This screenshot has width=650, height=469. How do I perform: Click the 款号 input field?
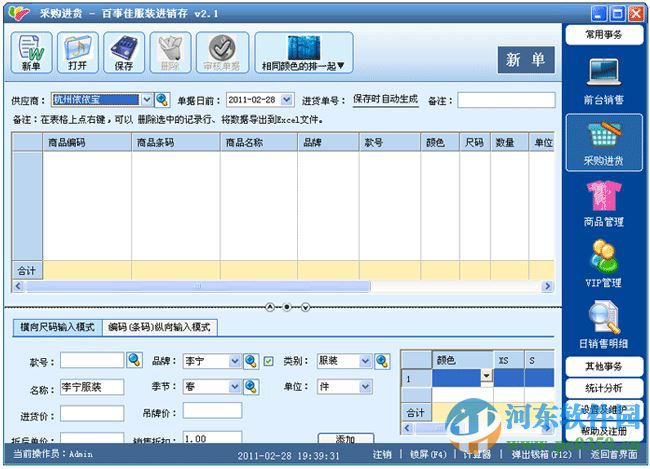(x=92, y=360)
